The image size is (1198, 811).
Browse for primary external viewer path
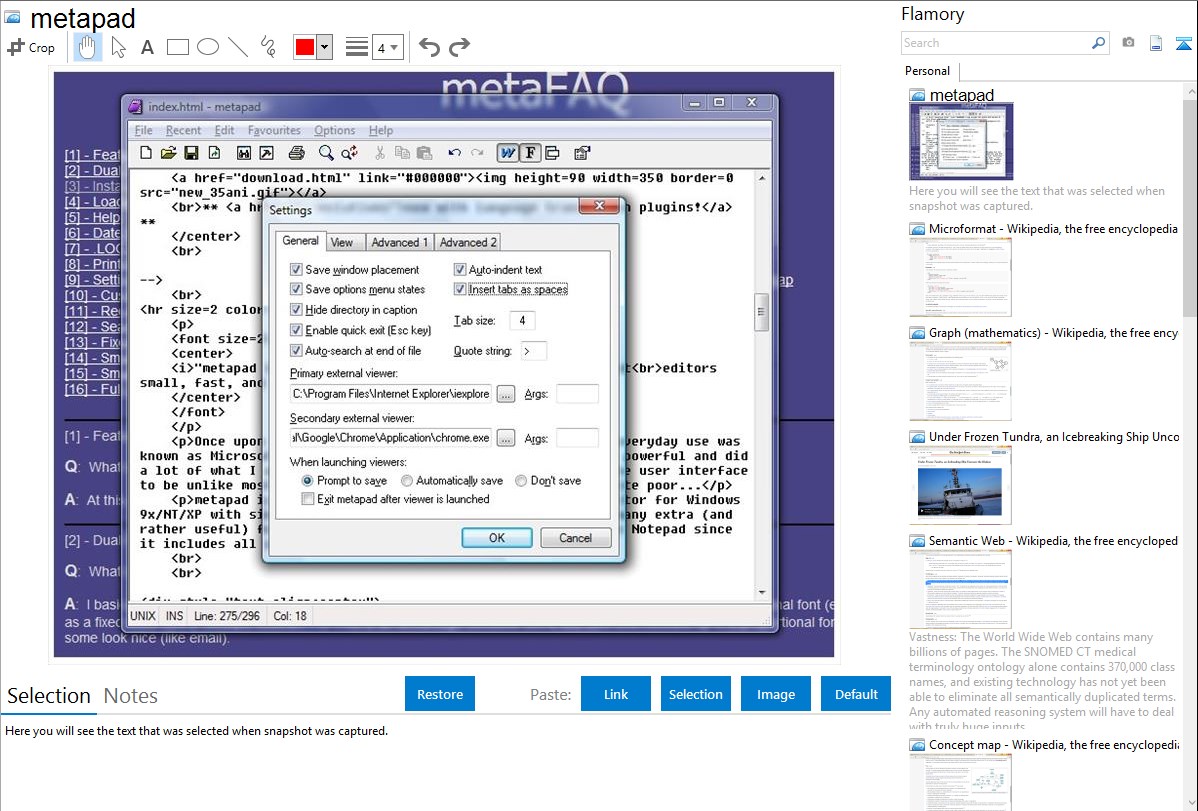pyautogui.click(x=505, y=394)
